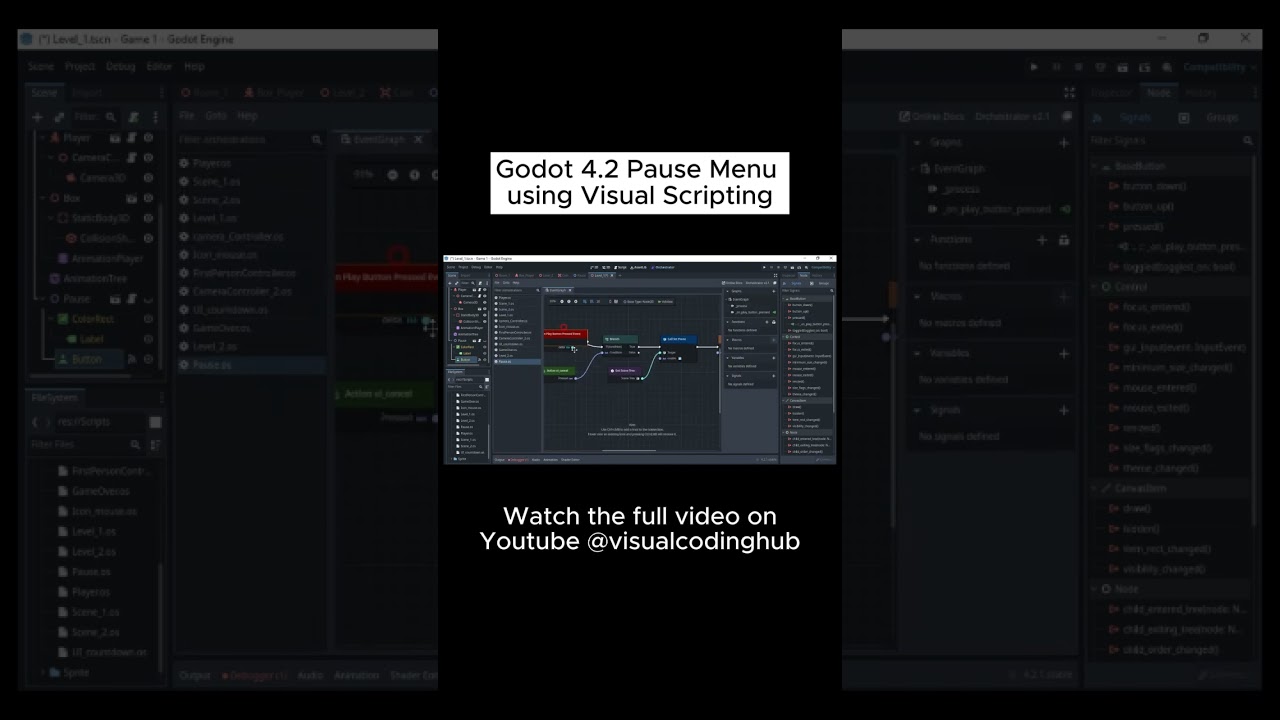The height and width of the screenshot is (720, 1280).
Task: Toggle visibility of the Pause node
Action: (148, 299)
